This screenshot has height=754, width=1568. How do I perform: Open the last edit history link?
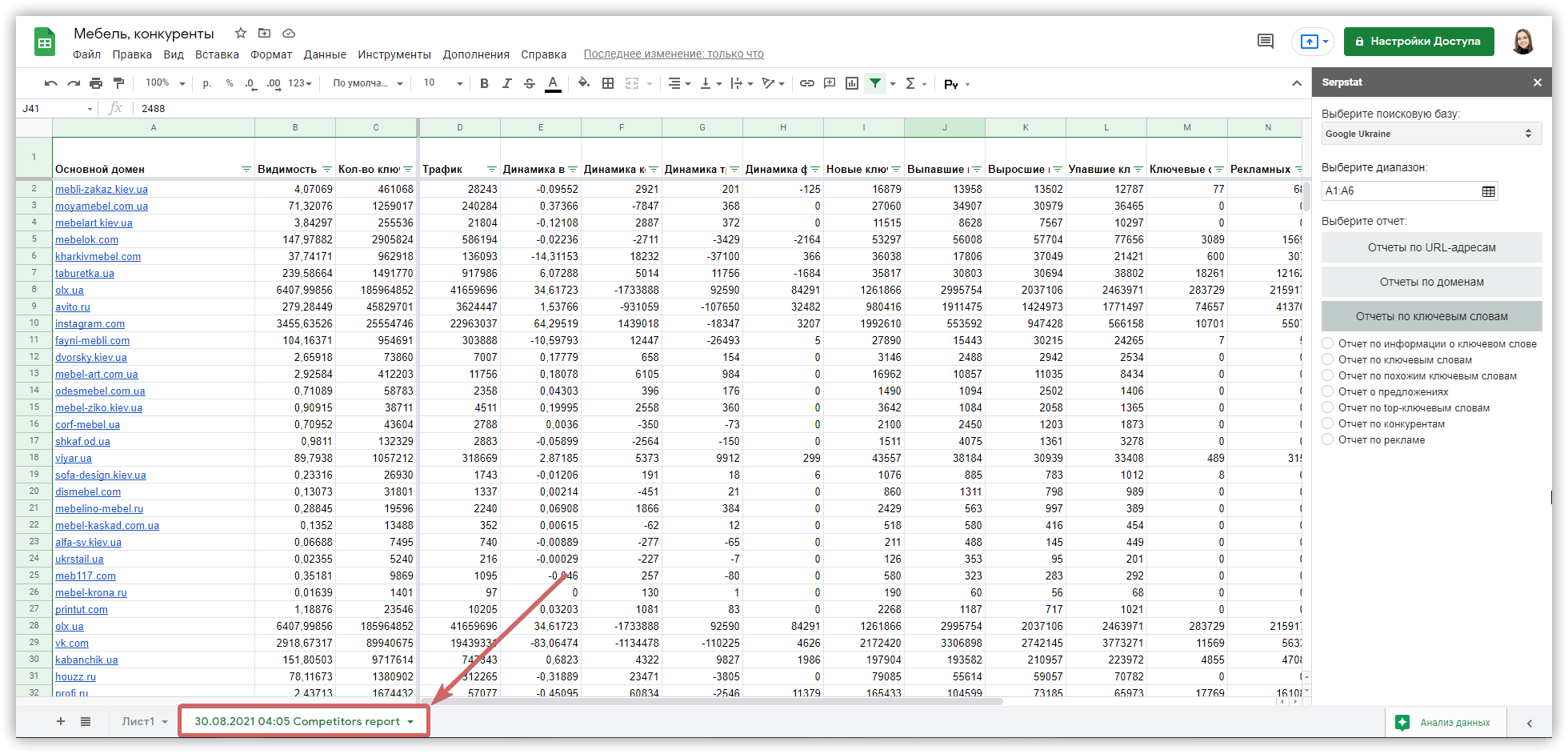coord(674,54)
